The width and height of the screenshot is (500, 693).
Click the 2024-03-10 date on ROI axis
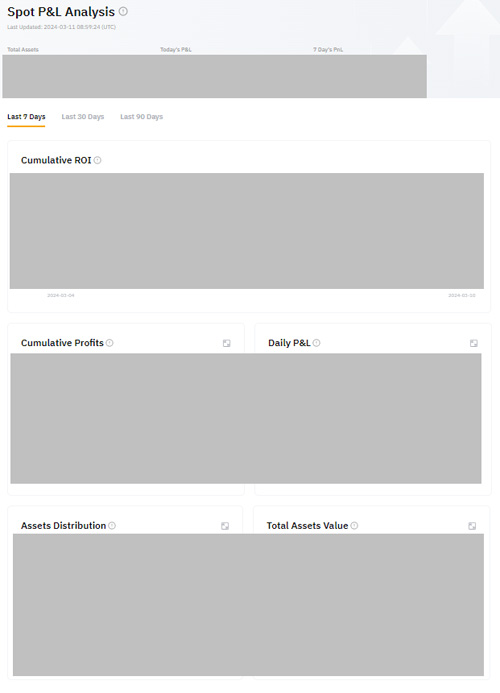click(462, 295)
